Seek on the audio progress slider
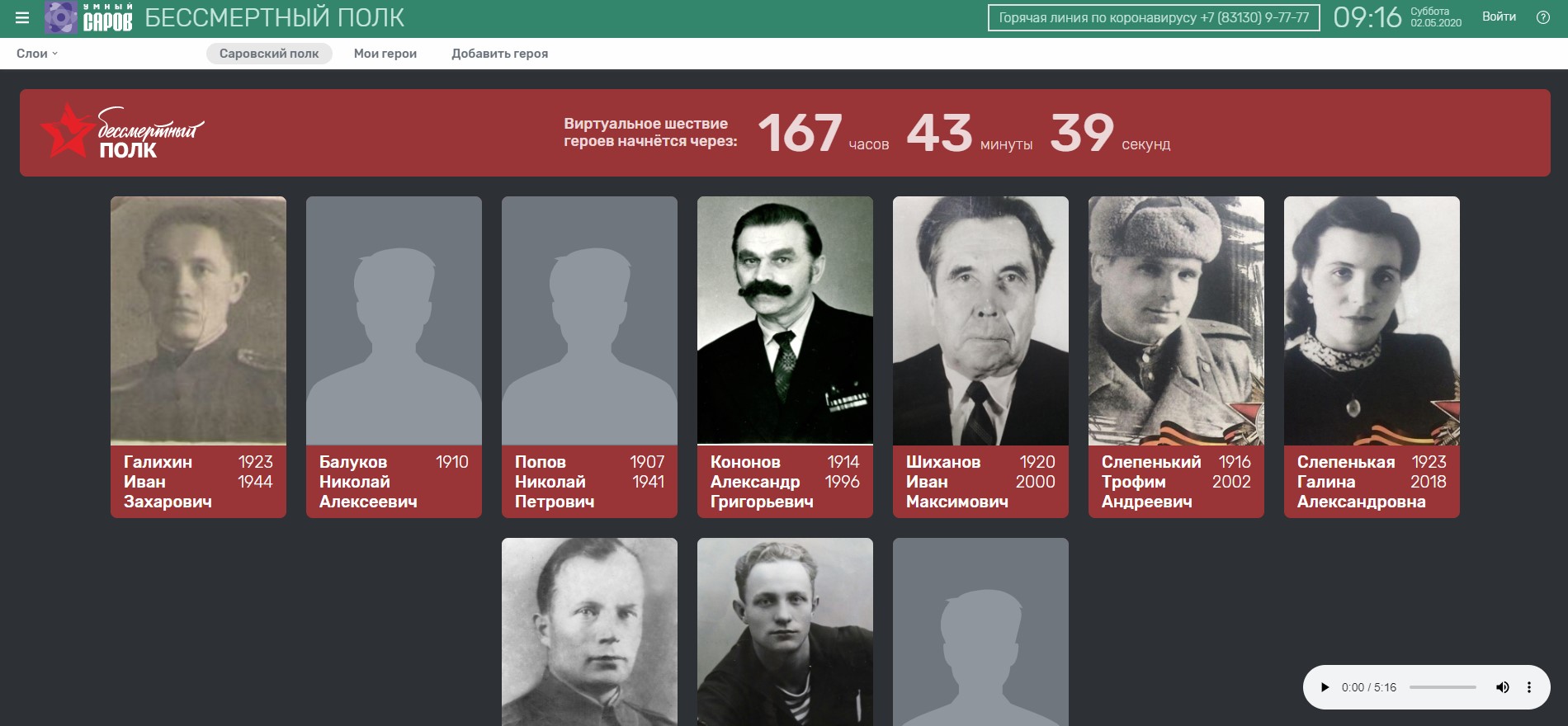Viewport: 1568px width, 726px height. pyautogui.click(x=1443, y=687)
